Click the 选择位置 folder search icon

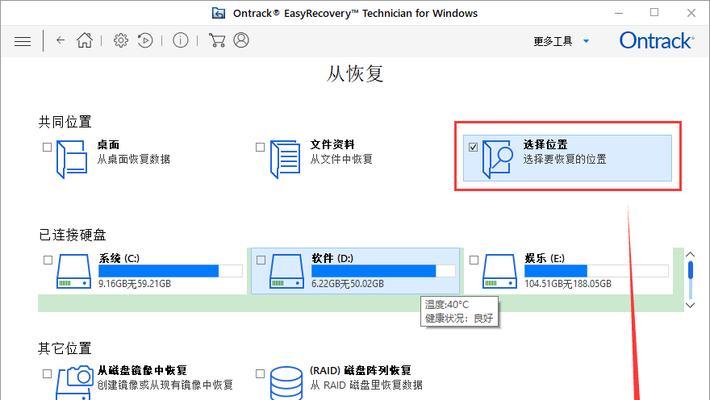497,159
